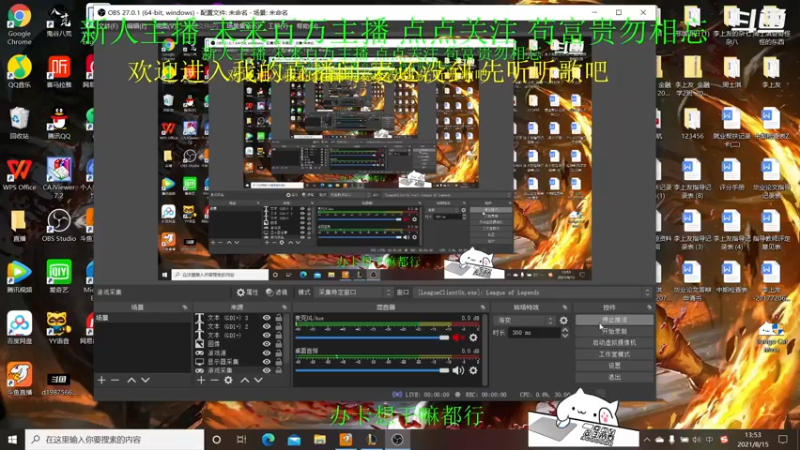This screenshot has height=450, width=800.
Task: Pop out the 混音器 dock panel
Action: (483, 307)
